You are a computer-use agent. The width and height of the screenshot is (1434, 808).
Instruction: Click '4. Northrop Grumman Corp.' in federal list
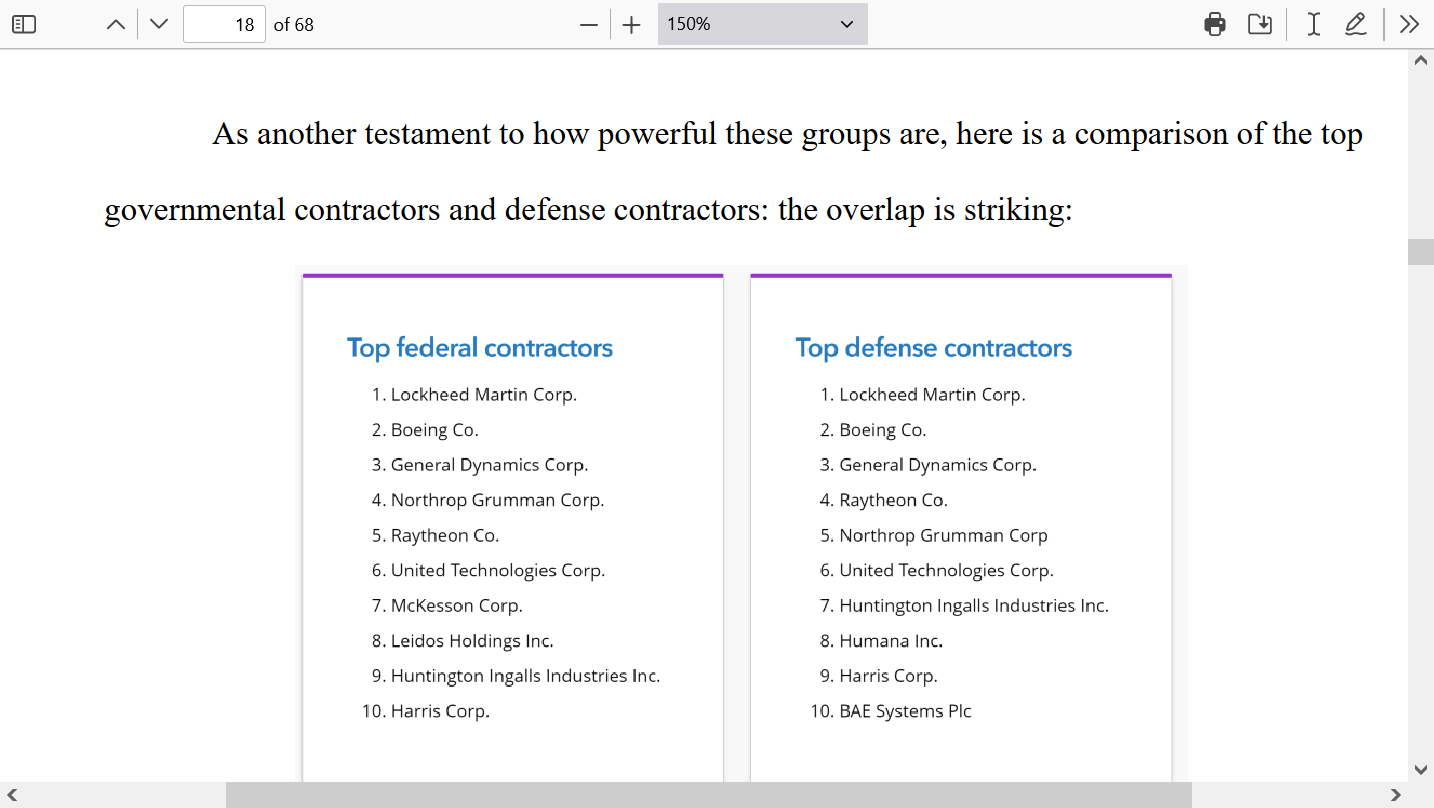coord(488,500)
